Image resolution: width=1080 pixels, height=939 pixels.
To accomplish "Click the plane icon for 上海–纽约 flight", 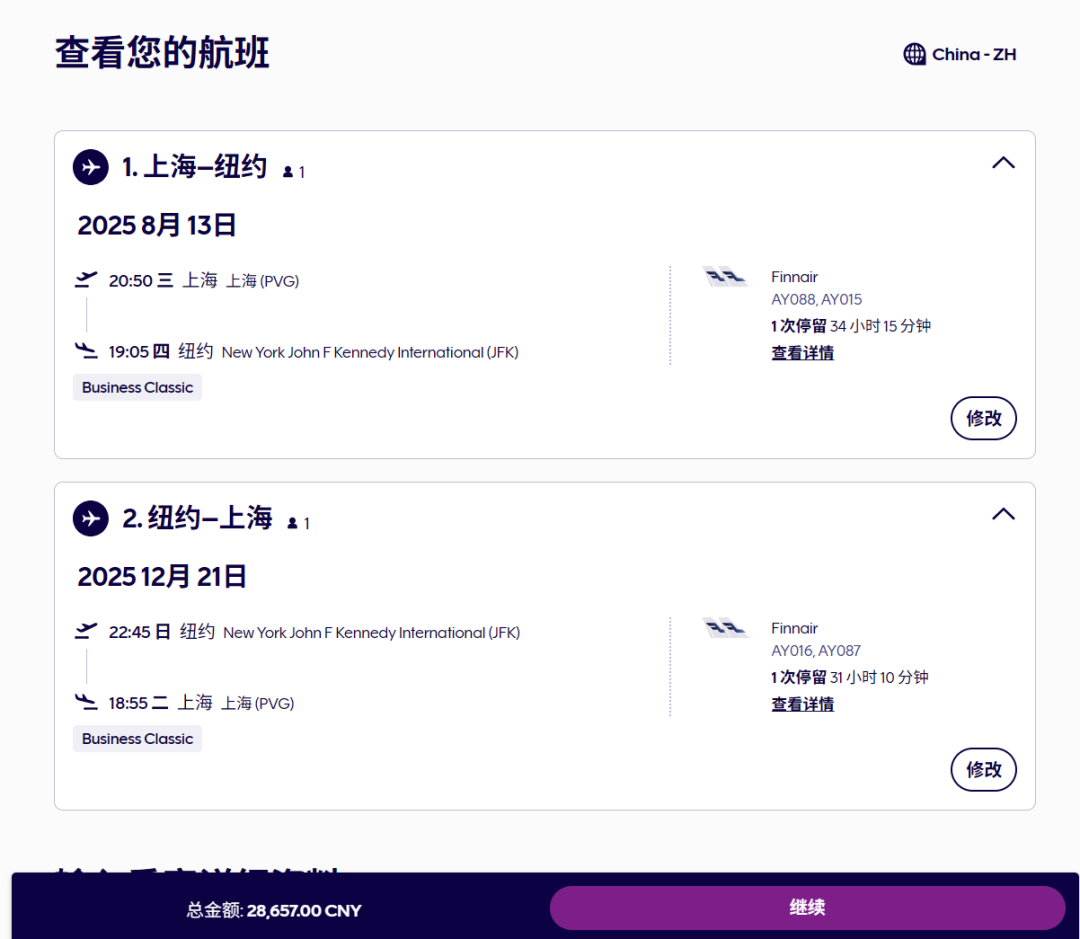I will pos(90,167).
